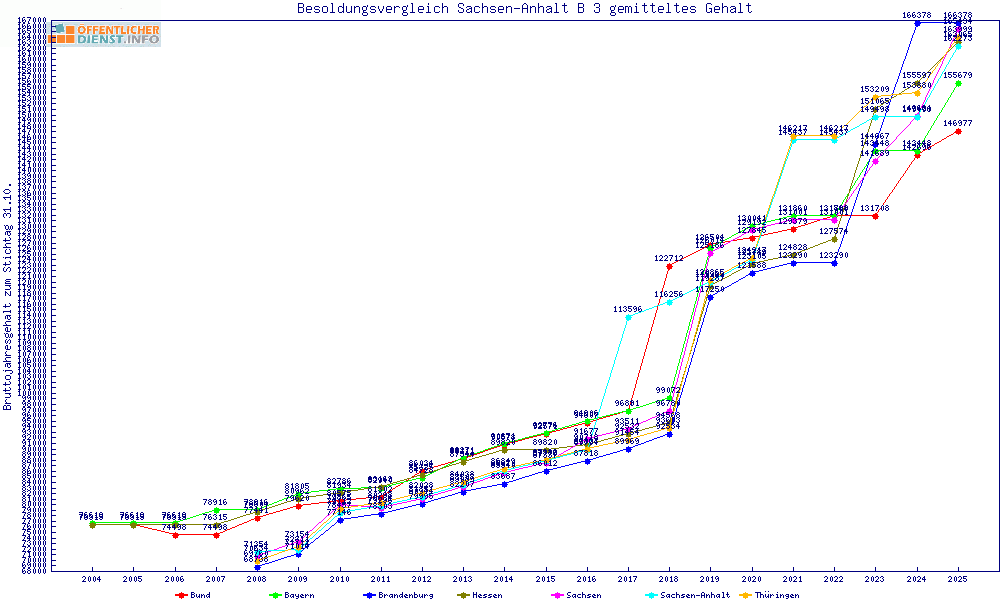Click the 2004 label on the x-axis
The image size is (1000, 600).
pyautogui.click(x=91, y=579)
